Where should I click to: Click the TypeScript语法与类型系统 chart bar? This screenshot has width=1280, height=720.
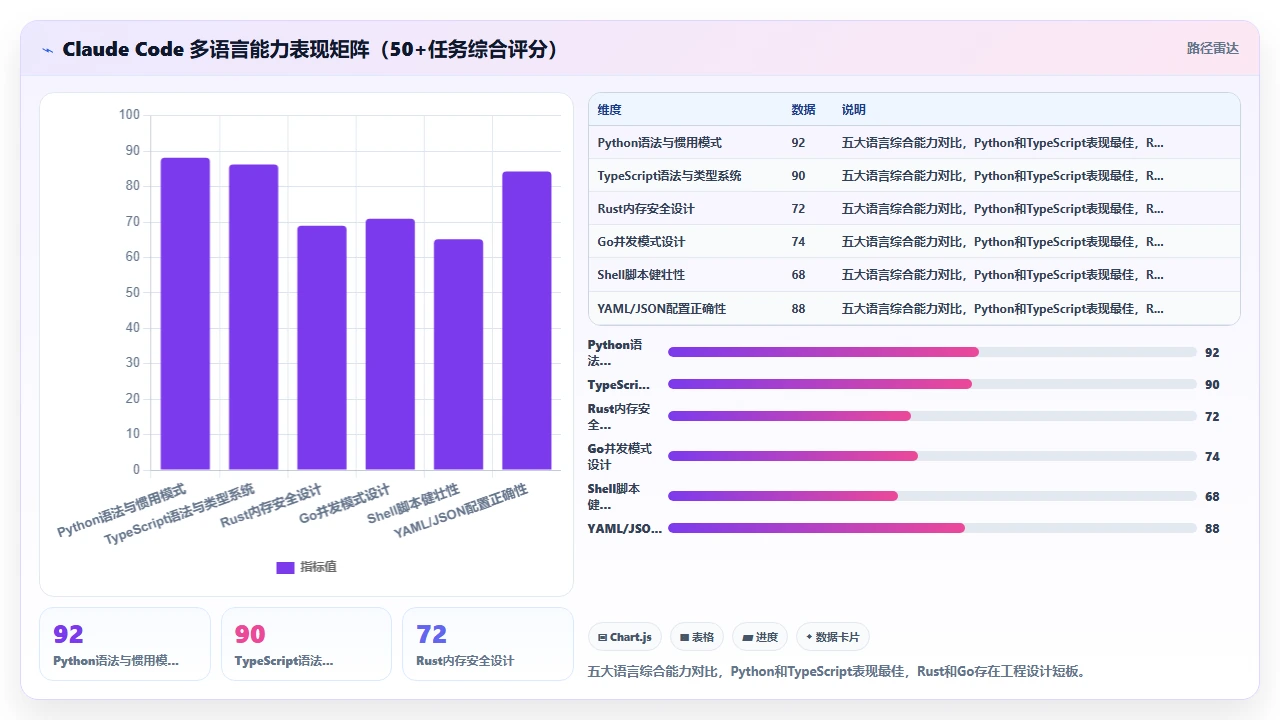(254, 317)
